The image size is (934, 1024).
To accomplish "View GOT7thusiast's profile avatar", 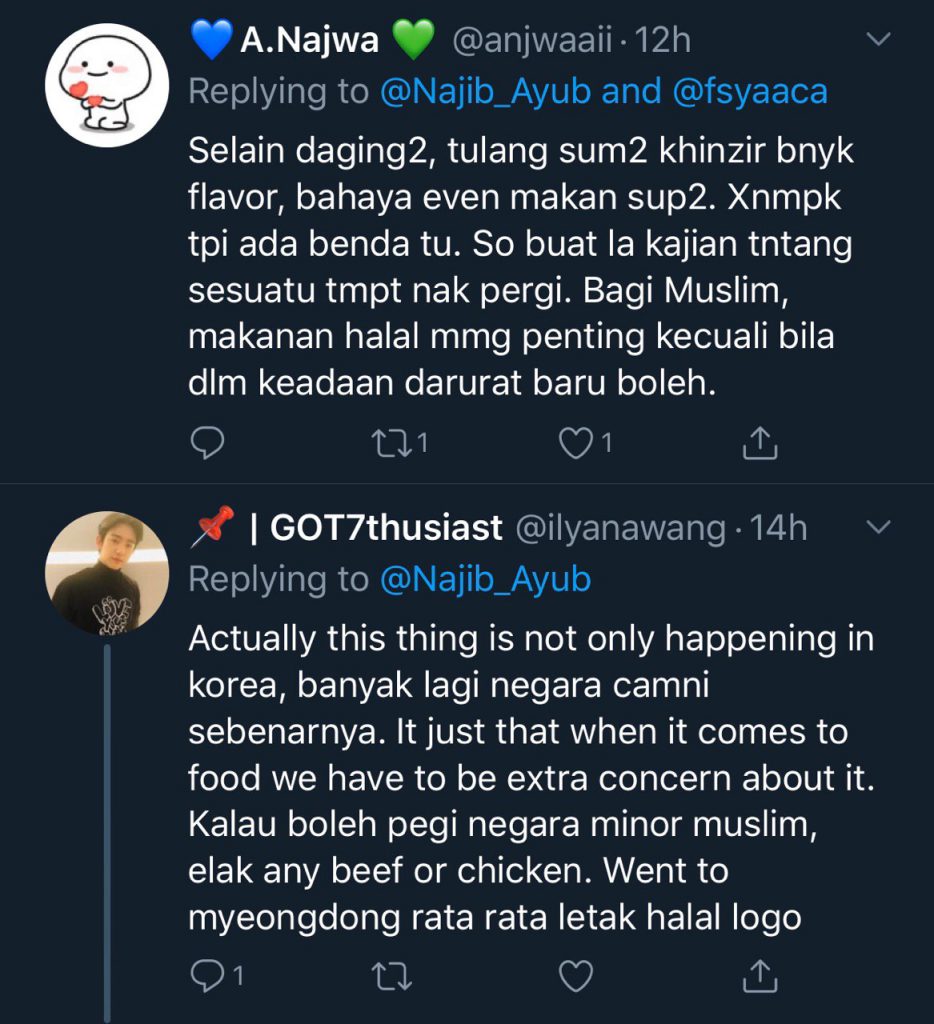I will point(107,573).
